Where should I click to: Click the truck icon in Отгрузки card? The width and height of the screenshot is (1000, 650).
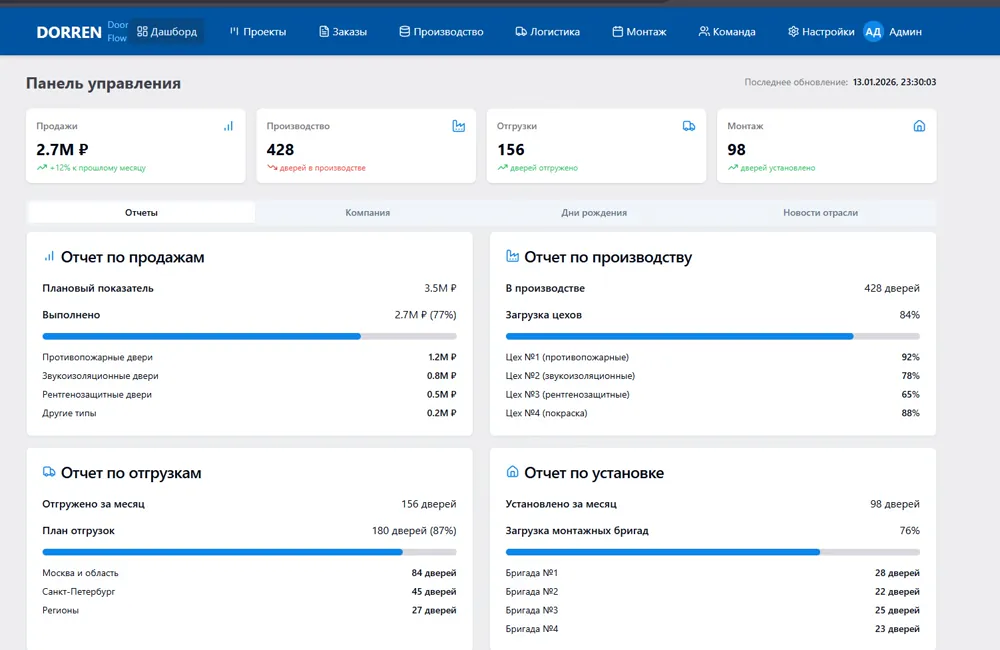pyautogui.click(x=689, y=126)
